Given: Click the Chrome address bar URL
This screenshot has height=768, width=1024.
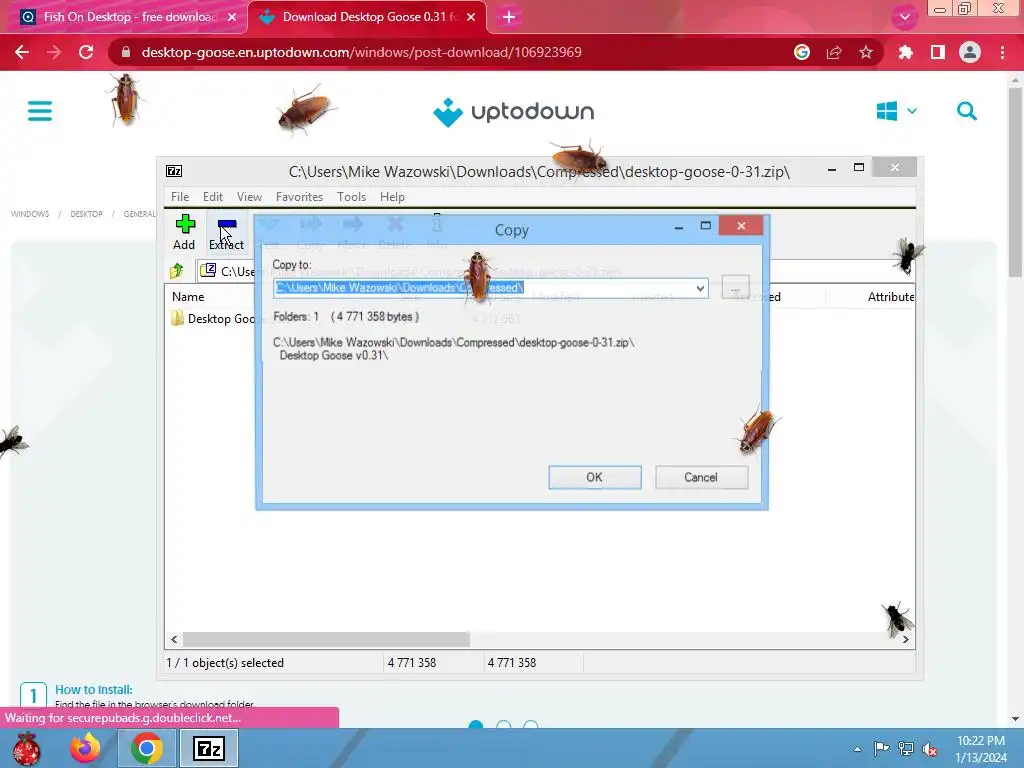Looking at the screenshot, I should [361, 52].
